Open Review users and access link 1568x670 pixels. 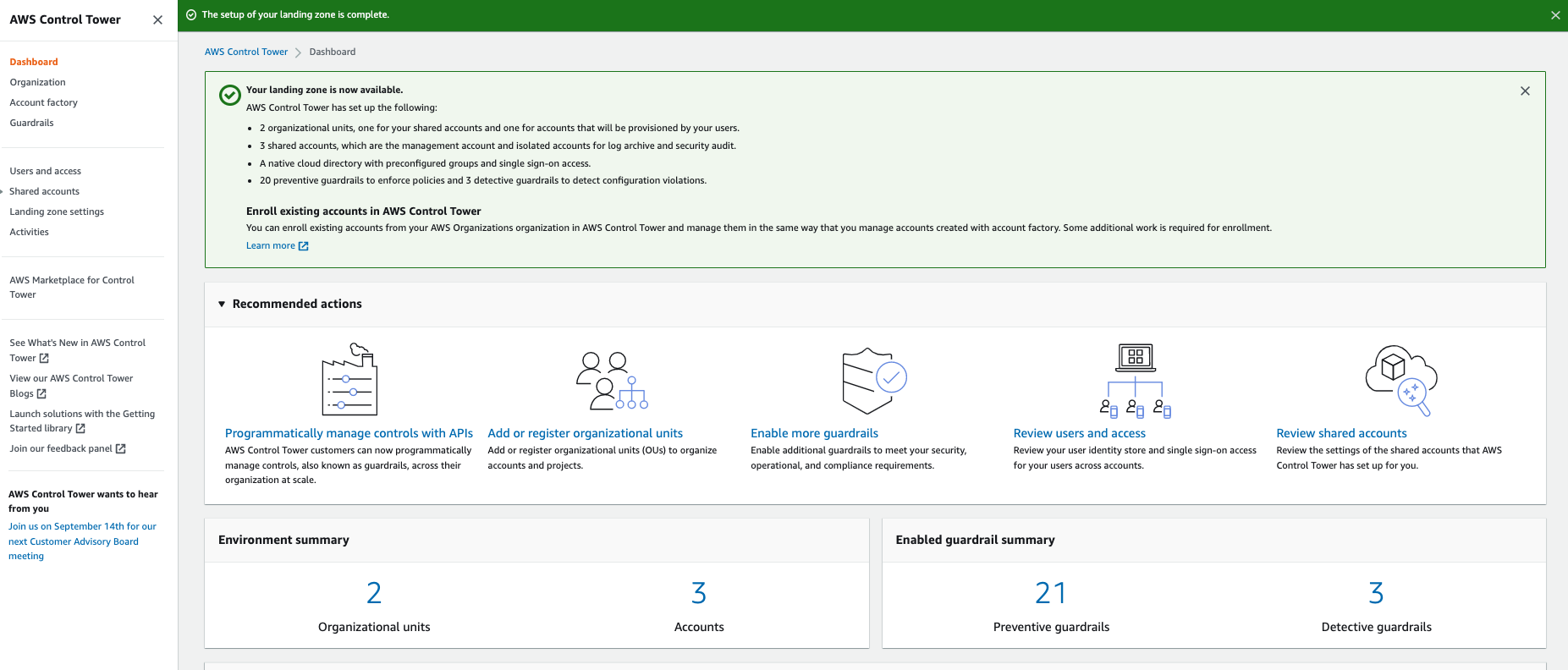(x=1079, y=433)
